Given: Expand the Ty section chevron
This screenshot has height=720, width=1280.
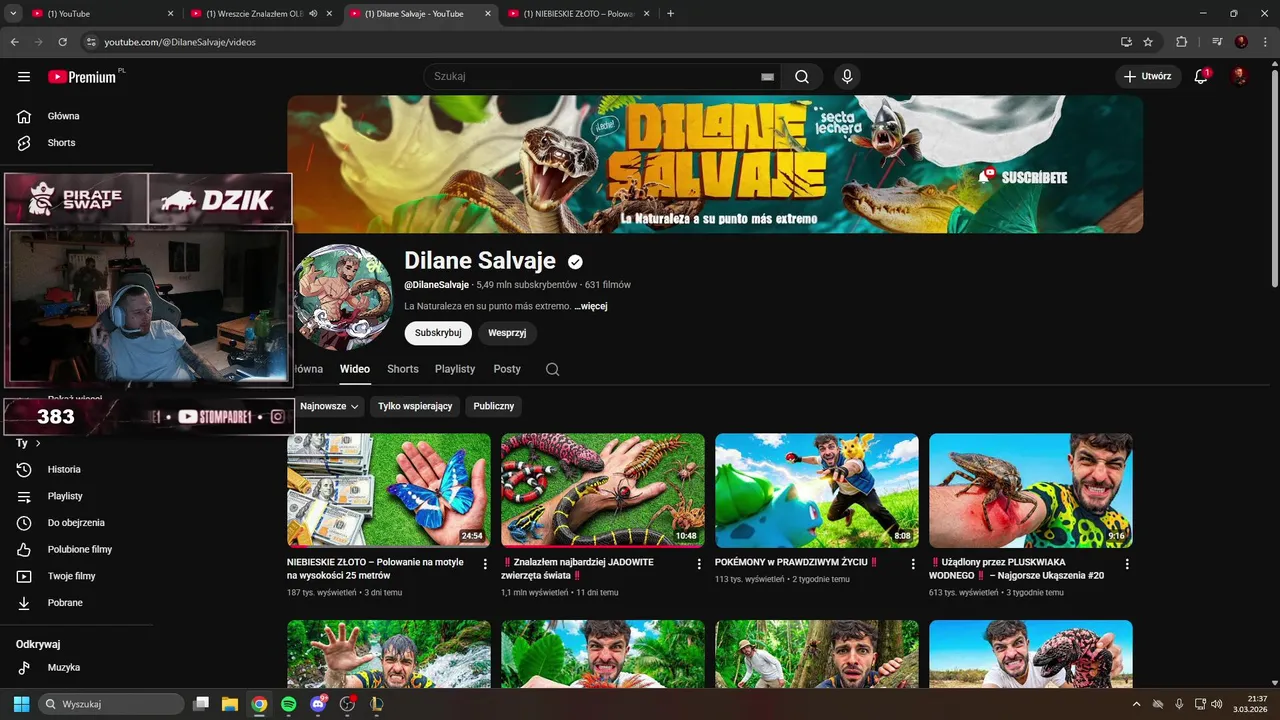Looking at the screenshot, I should click(x=38, y=443).
